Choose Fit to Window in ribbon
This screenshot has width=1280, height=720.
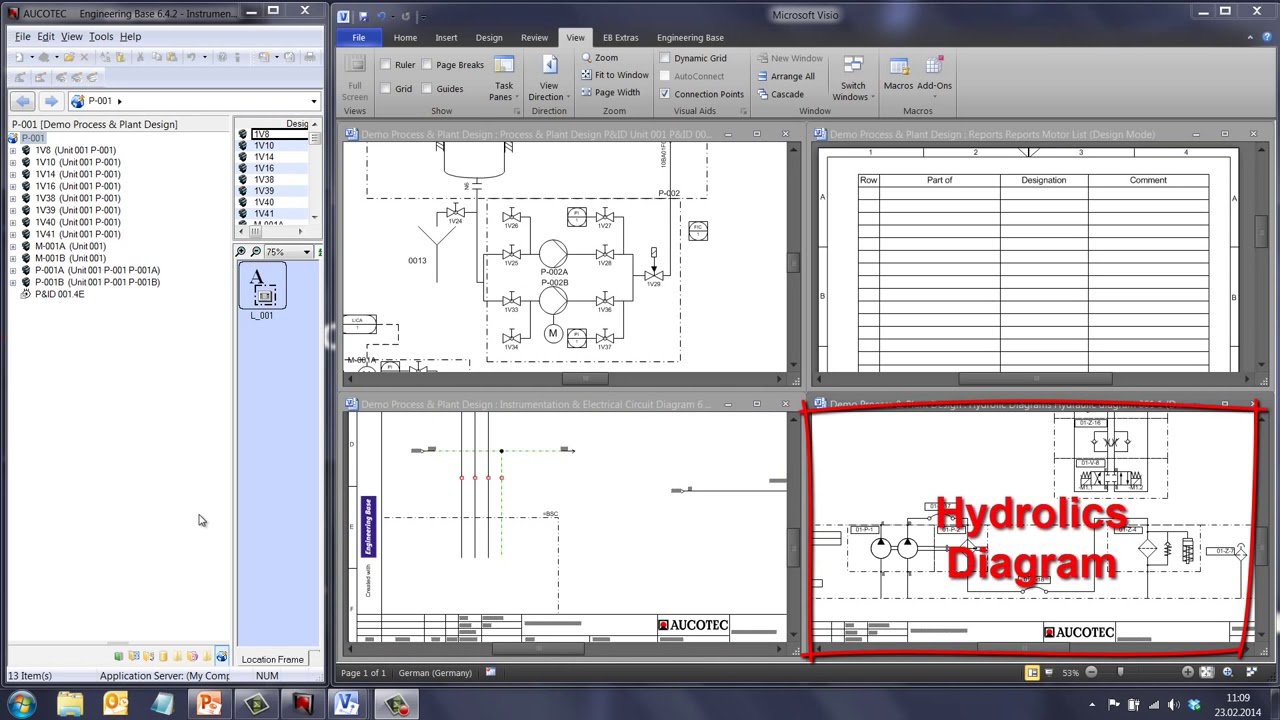pos(615,75)
